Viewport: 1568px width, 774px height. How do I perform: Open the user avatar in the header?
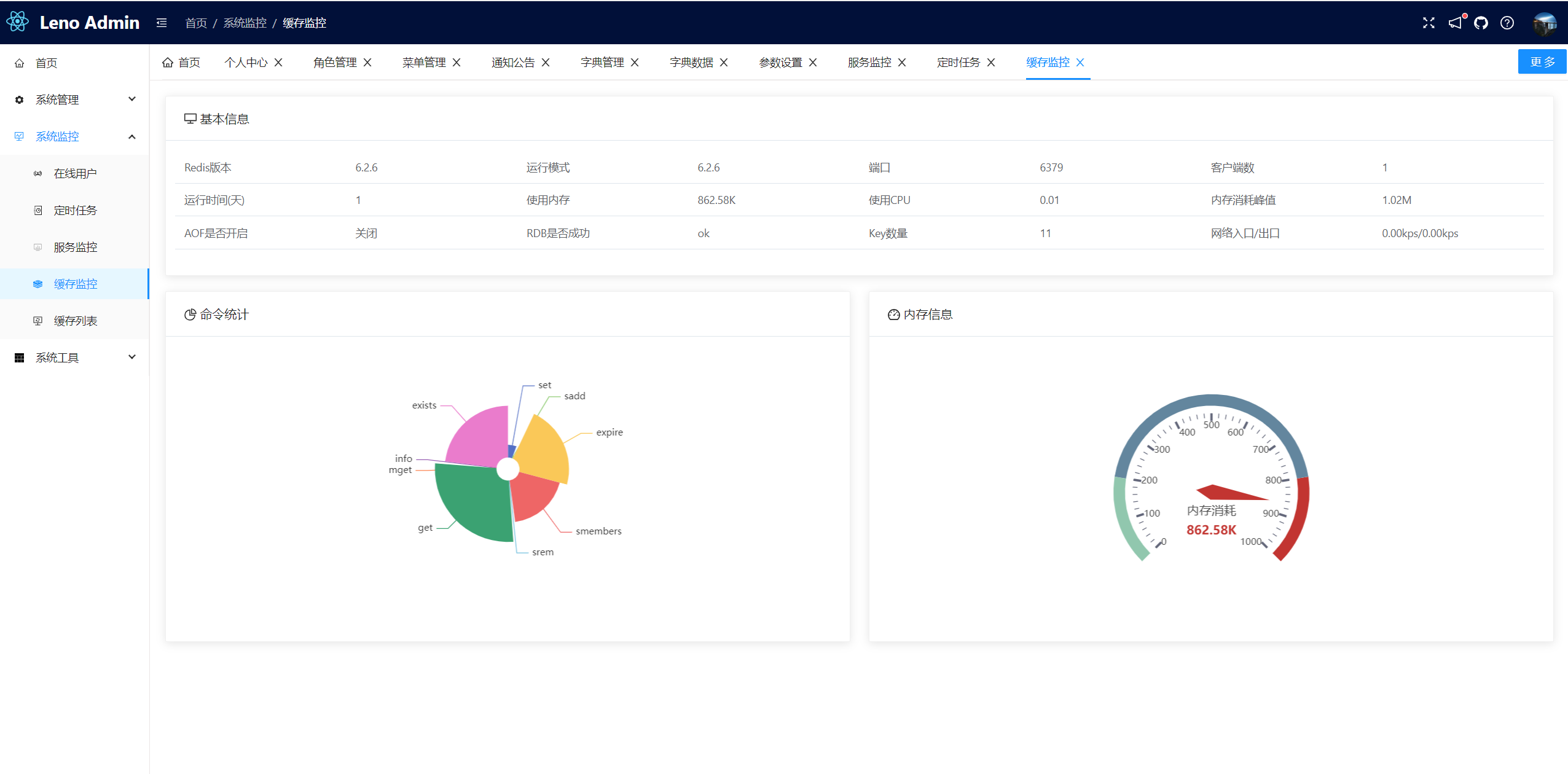click(1544, 23)
